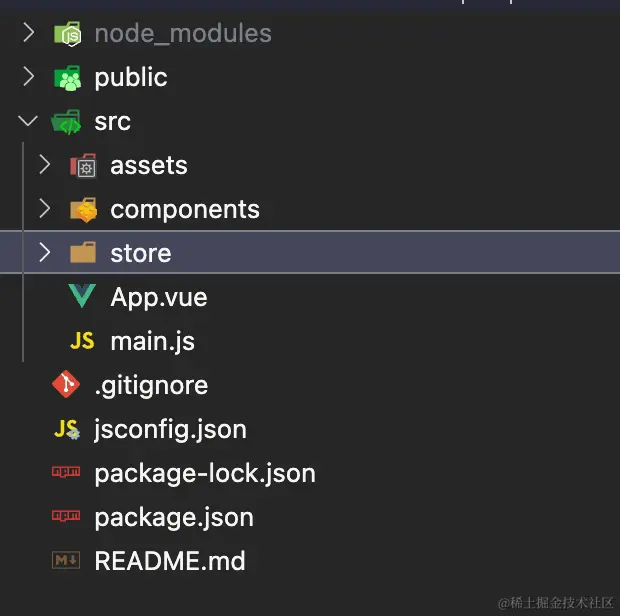Collapse the src folder chevron
Image resolution: width=620 pixels, height=616 pixels.
28,121
